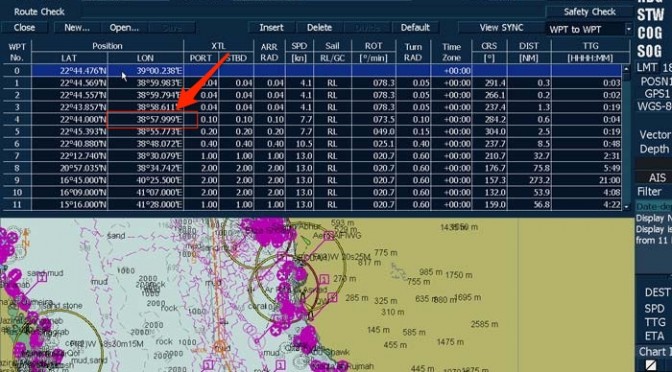Select waypoint 4 longitude cell 38°57.999'E

pos(153,120)
